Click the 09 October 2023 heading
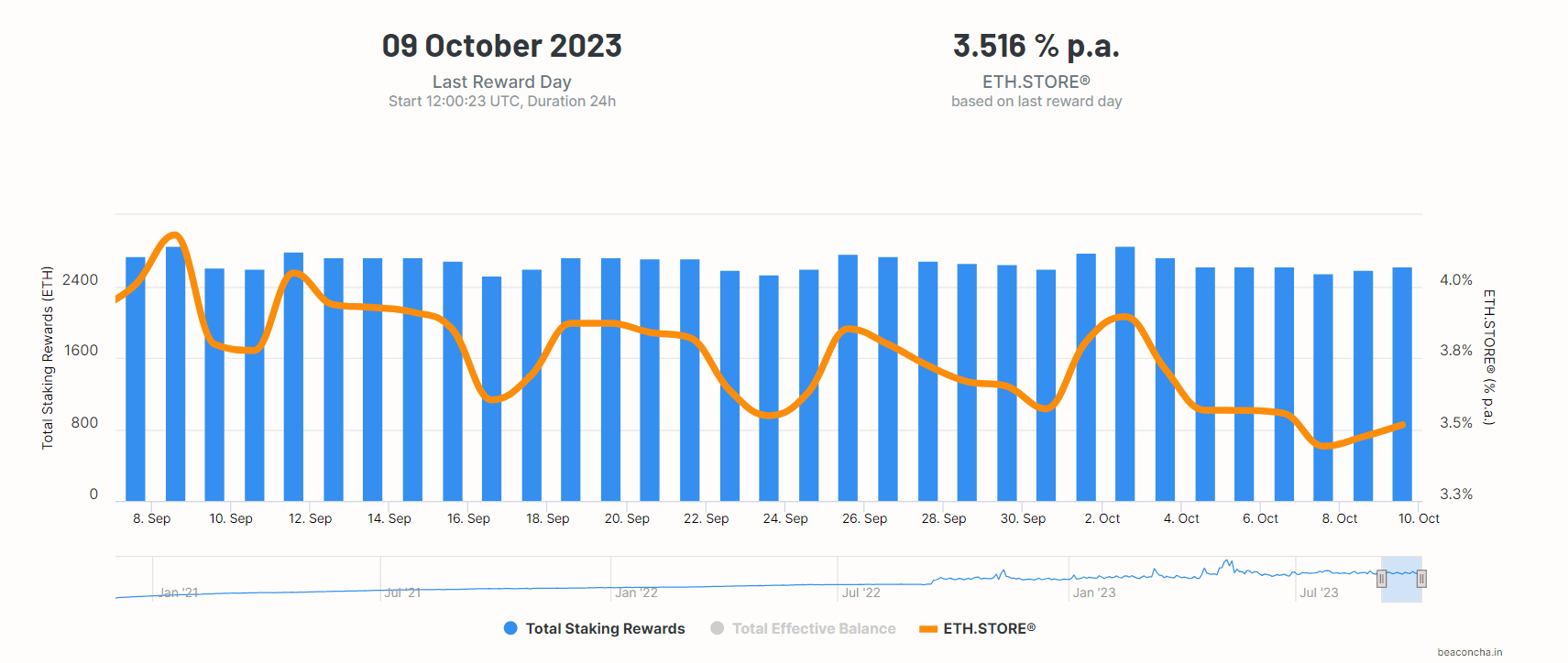This screenshot has height=663, width=1568. pyautogui.click(x=501, y=46)
